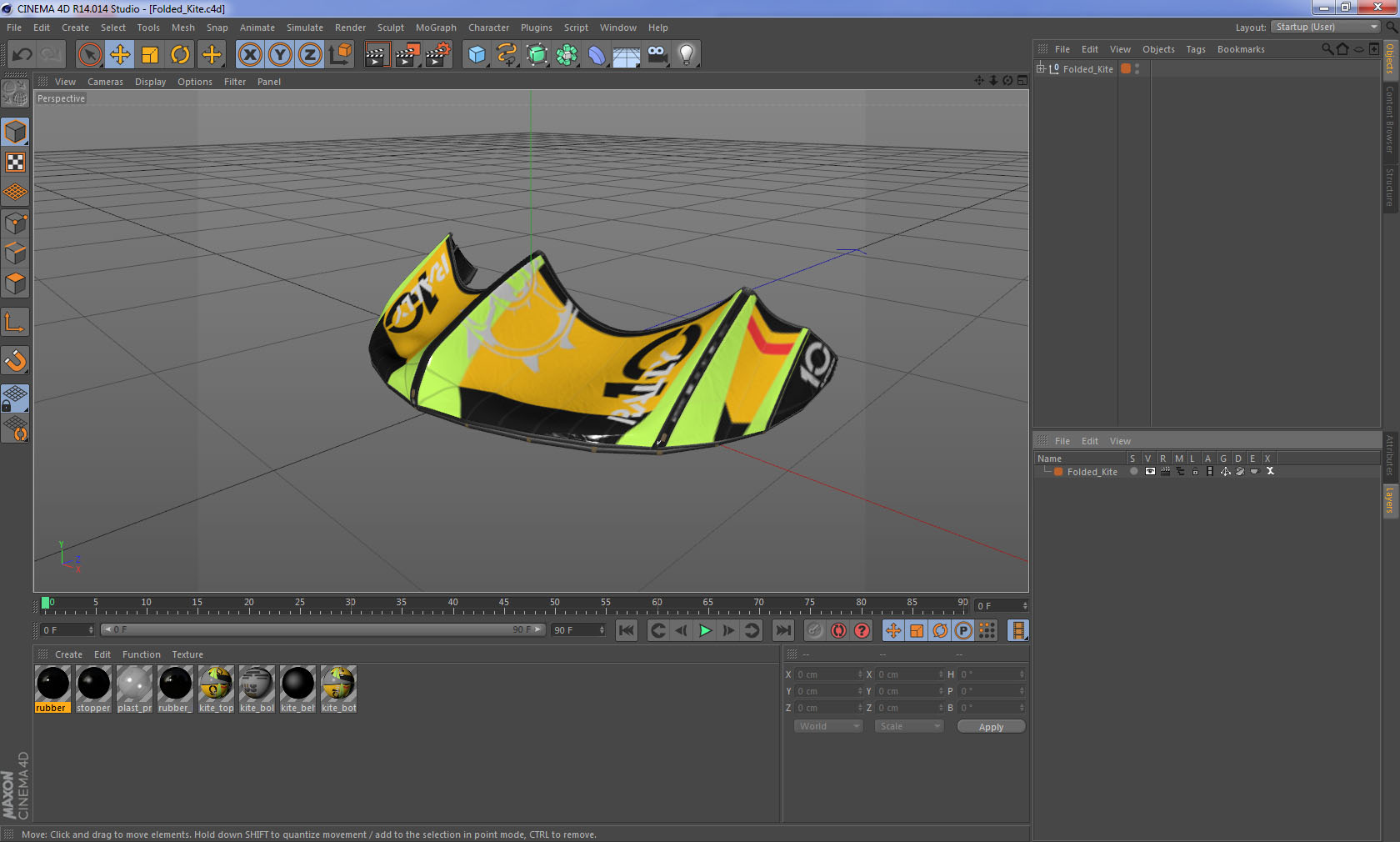Image resolution: width=1400 pixels, height=842 pixels.
Task: Enable Axis mode tool
Action: (x=15, y=322)
